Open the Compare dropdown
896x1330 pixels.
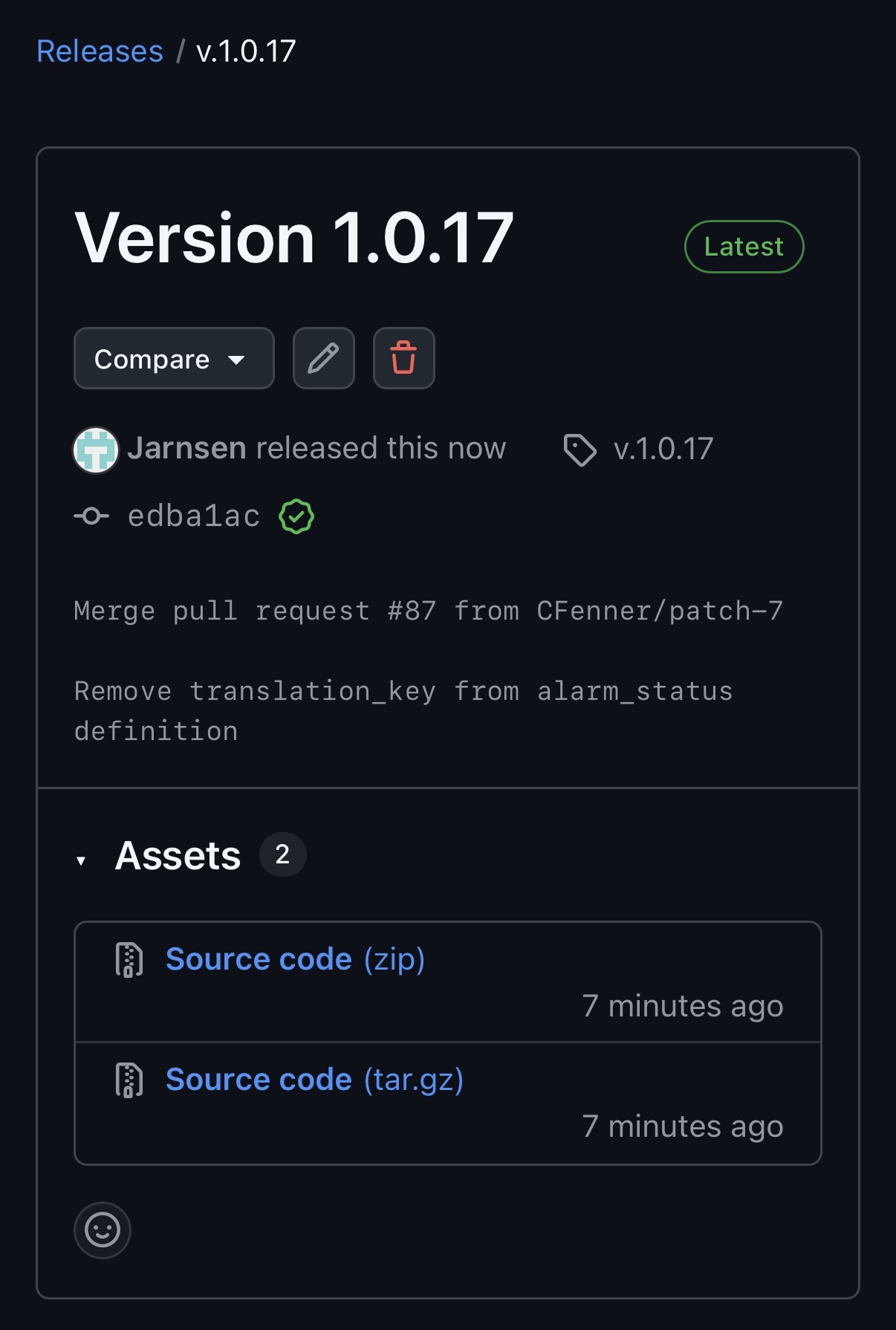pos(174,358)
